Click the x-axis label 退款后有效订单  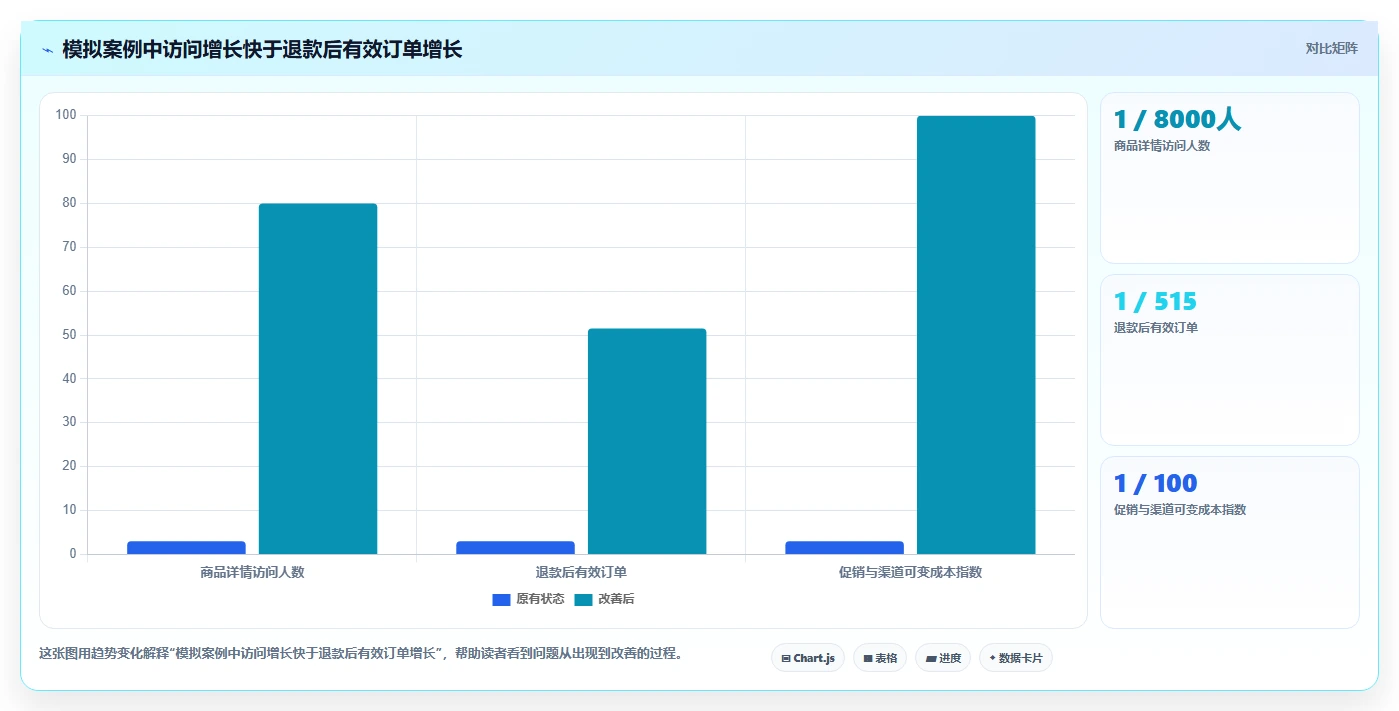click(581, 573)
